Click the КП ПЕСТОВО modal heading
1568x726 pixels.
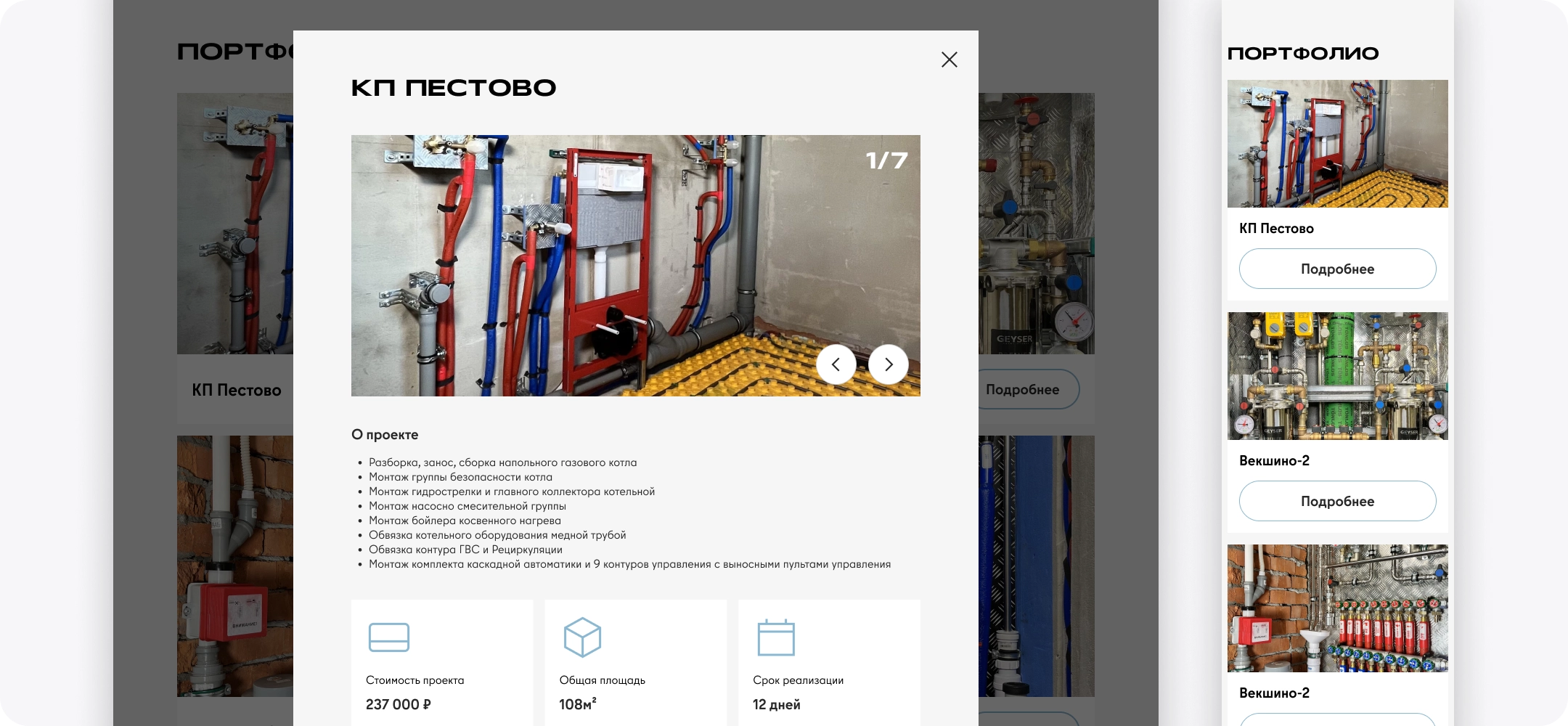454,88
